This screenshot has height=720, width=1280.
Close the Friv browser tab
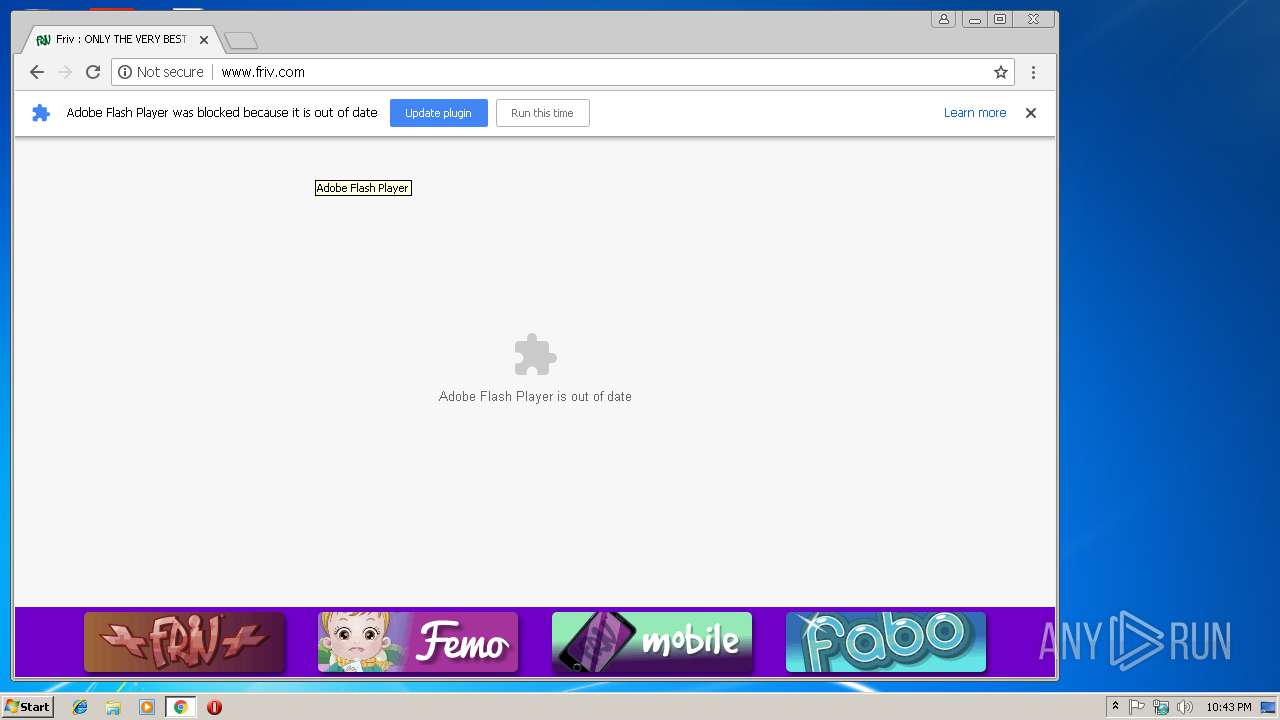point(204,40)
